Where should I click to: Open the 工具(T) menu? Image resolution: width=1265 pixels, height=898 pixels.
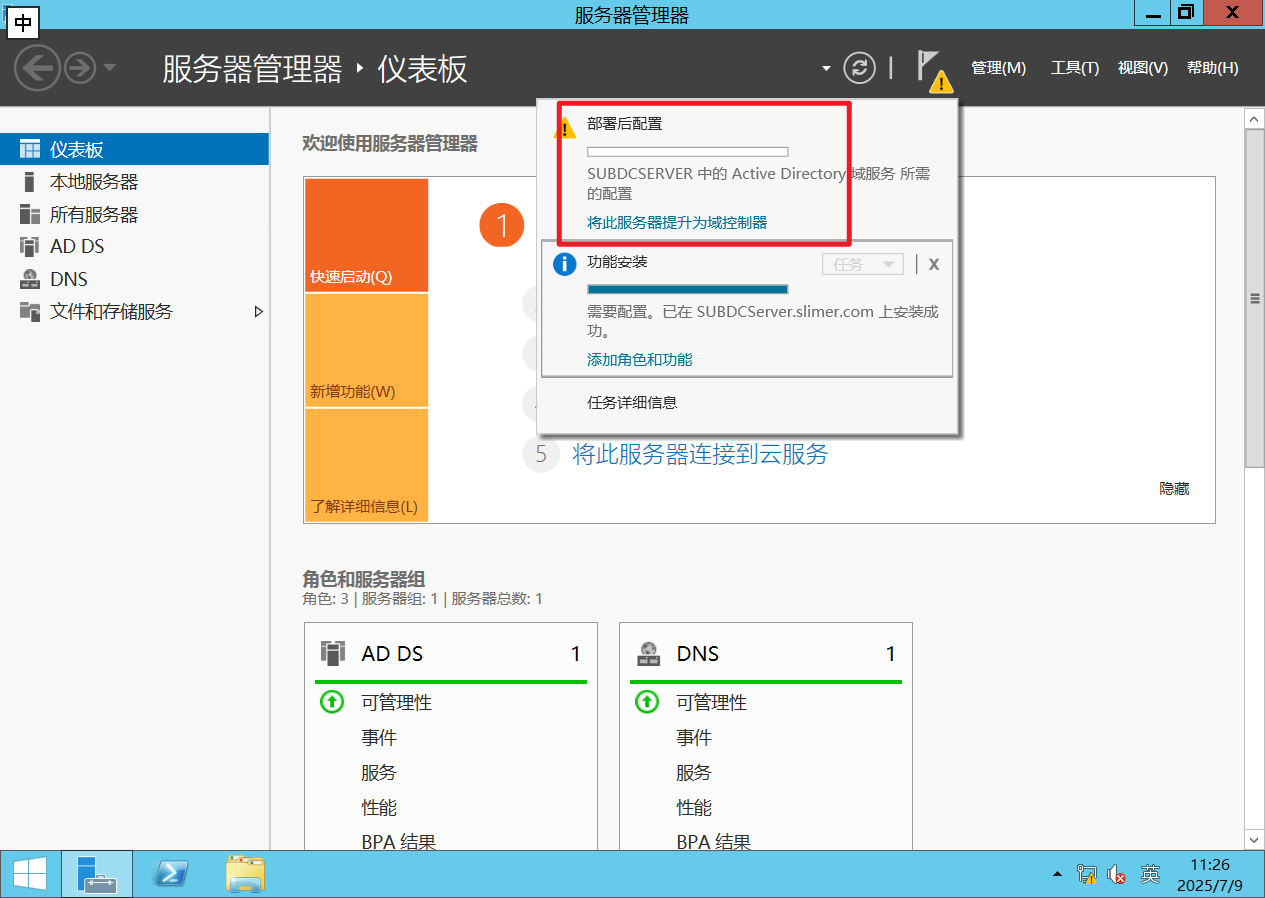pos(1075,68)
